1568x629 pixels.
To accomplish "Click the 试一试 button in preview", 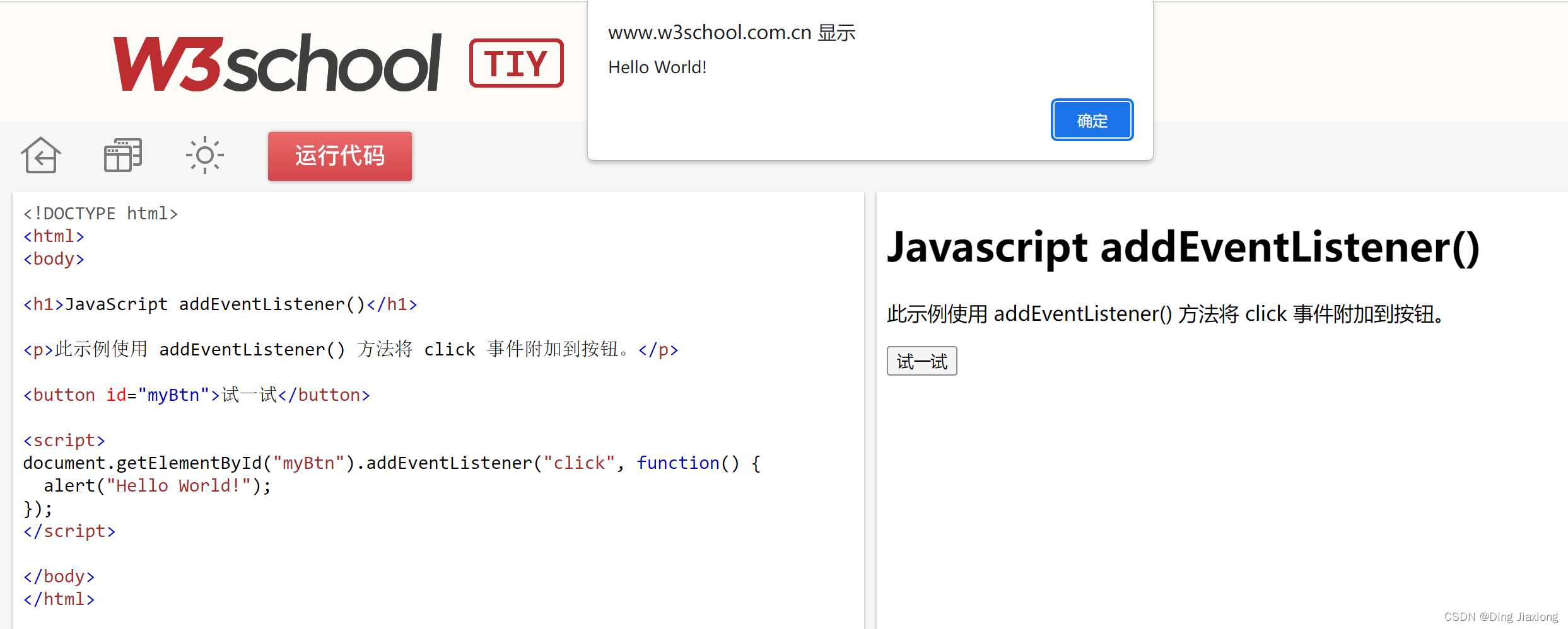I will 922,361.
